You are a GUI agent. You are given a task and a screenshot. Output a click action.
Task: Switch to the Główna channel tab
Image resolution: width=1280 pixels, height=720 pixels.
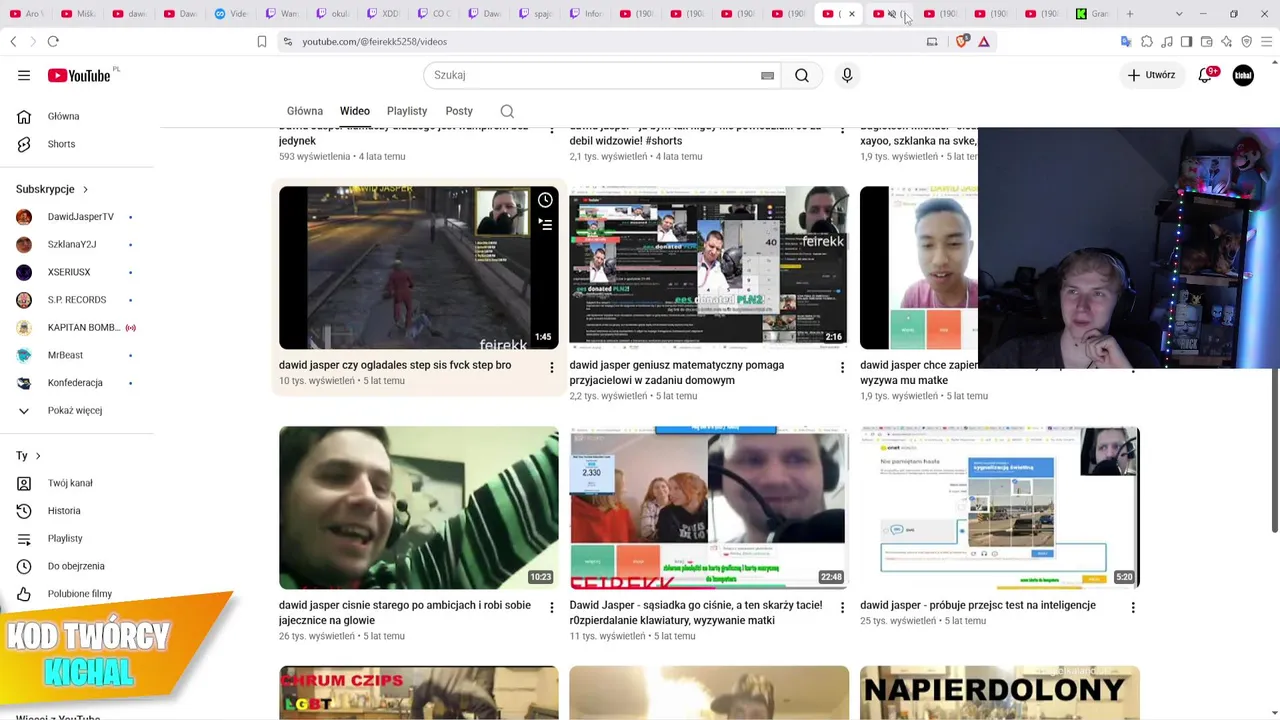305,111
